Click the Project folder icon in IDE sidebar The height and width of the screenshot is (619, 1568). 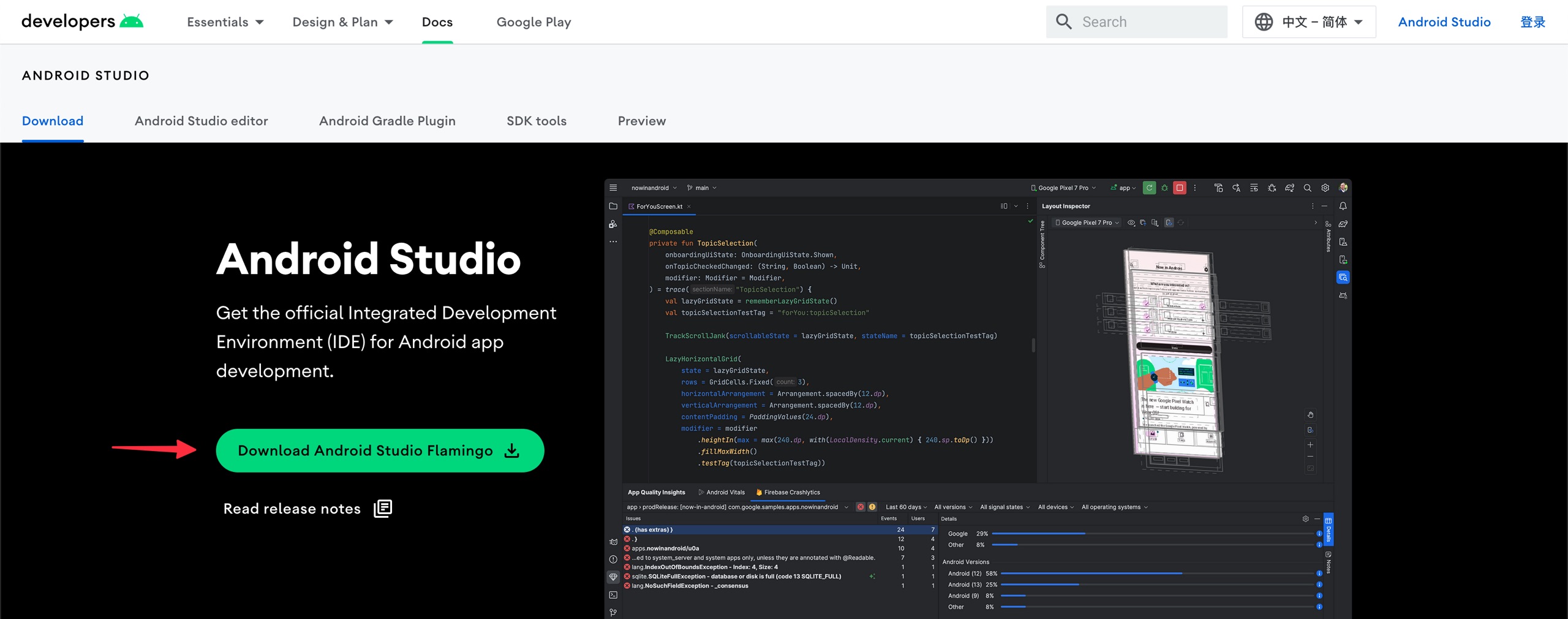pos(613,207)
